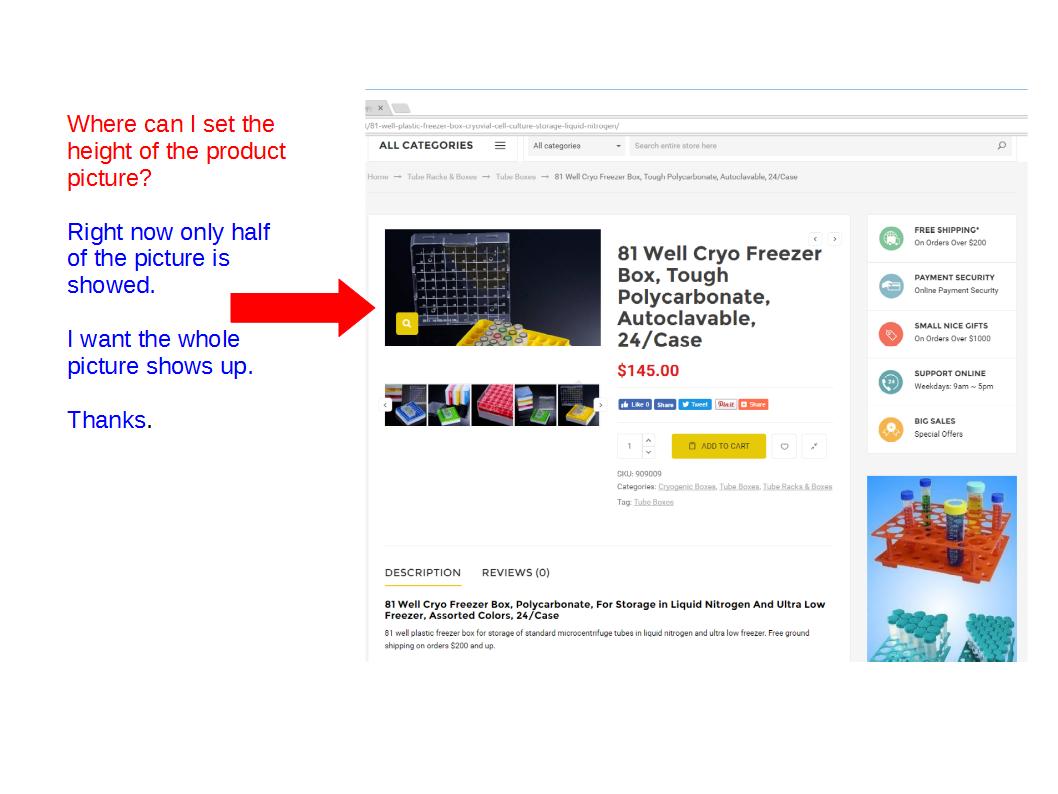Share the product with the Tweet button
Image resolution: width=1058 pixels, height=794 pixels.
pyautogui.click(x=695, y=405)
